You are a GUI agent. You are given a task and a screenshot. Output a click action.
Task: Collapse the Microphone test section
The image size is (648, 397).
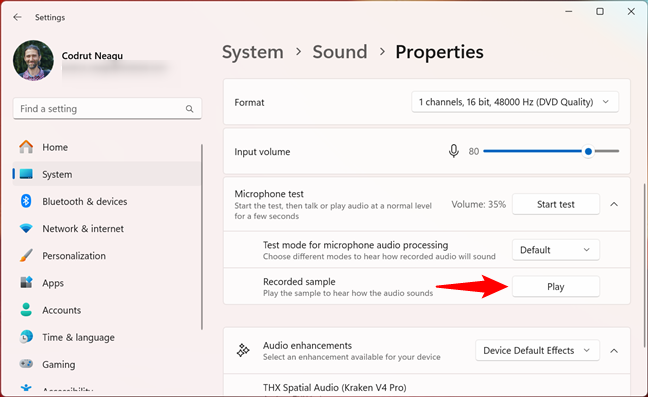pos(614,204)
